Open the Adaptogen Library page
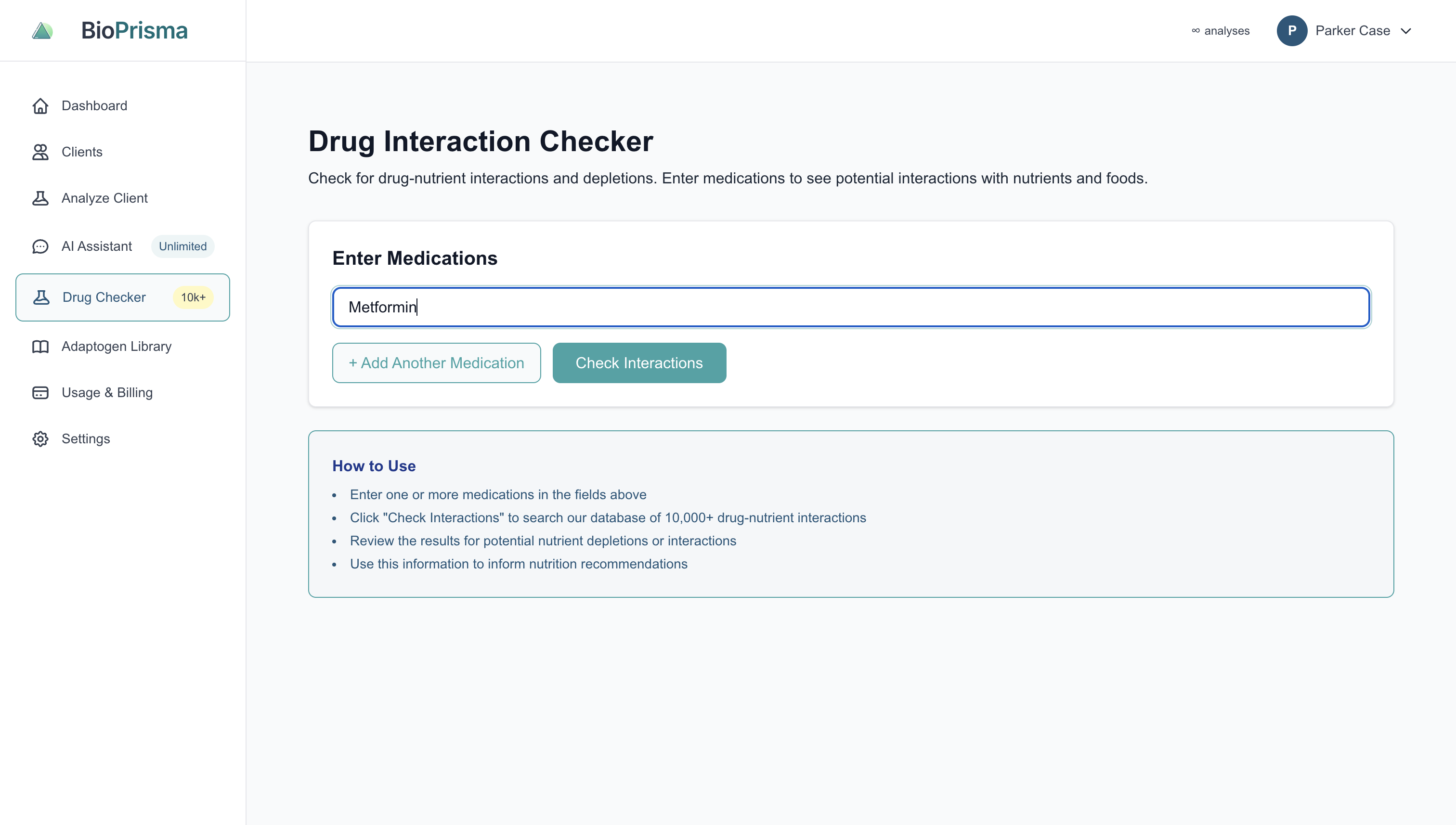Image resolution: width=1456 pixels, height=825 pixels. point(116,346)
